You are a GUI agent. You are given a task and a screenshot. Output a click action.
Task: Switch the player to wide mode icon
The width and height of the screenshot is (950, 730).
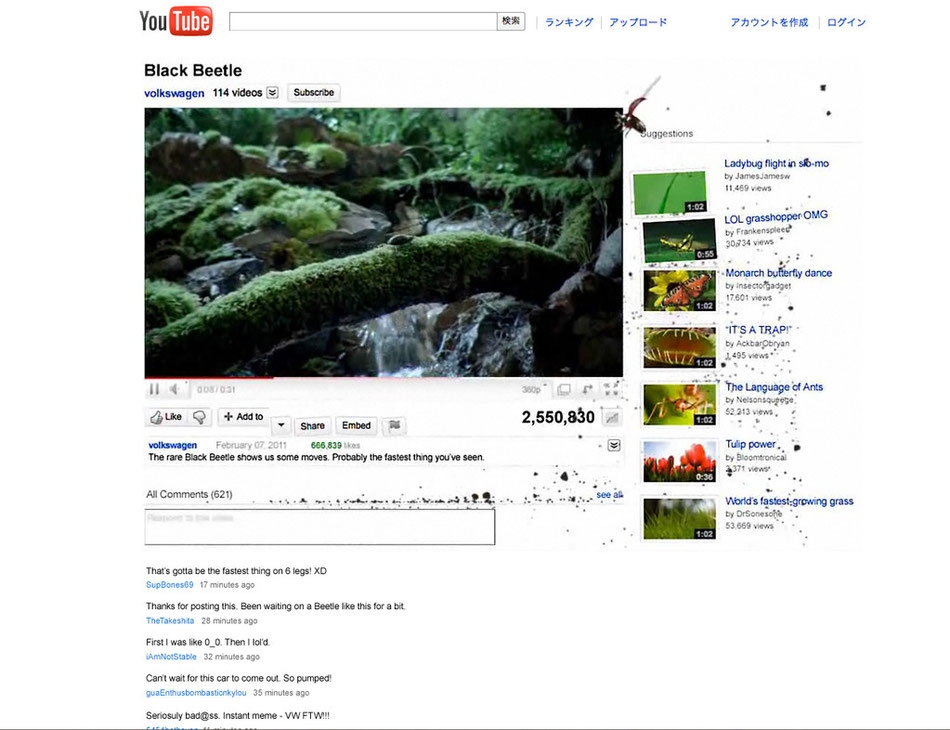[x=563, y=390]
